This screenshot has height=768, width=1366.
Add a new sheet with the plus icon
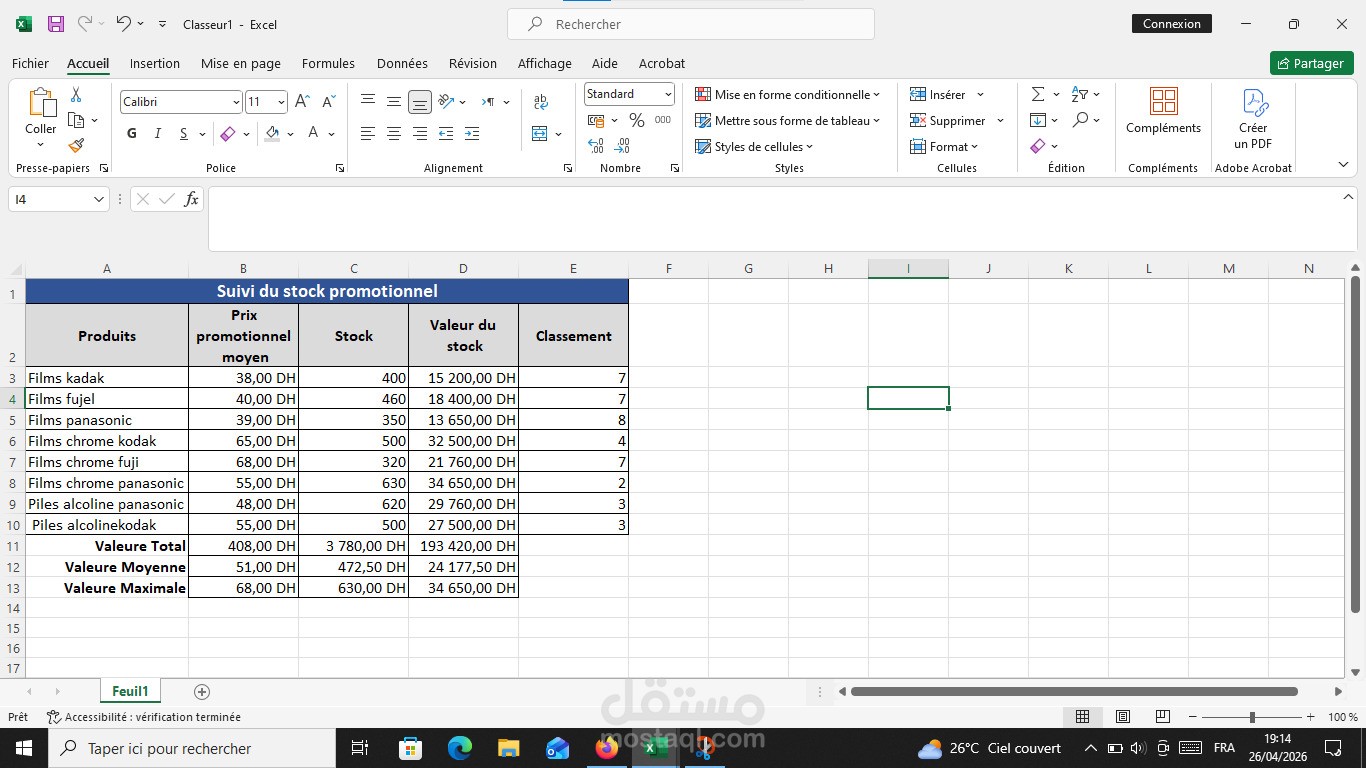tap(202, 692)
